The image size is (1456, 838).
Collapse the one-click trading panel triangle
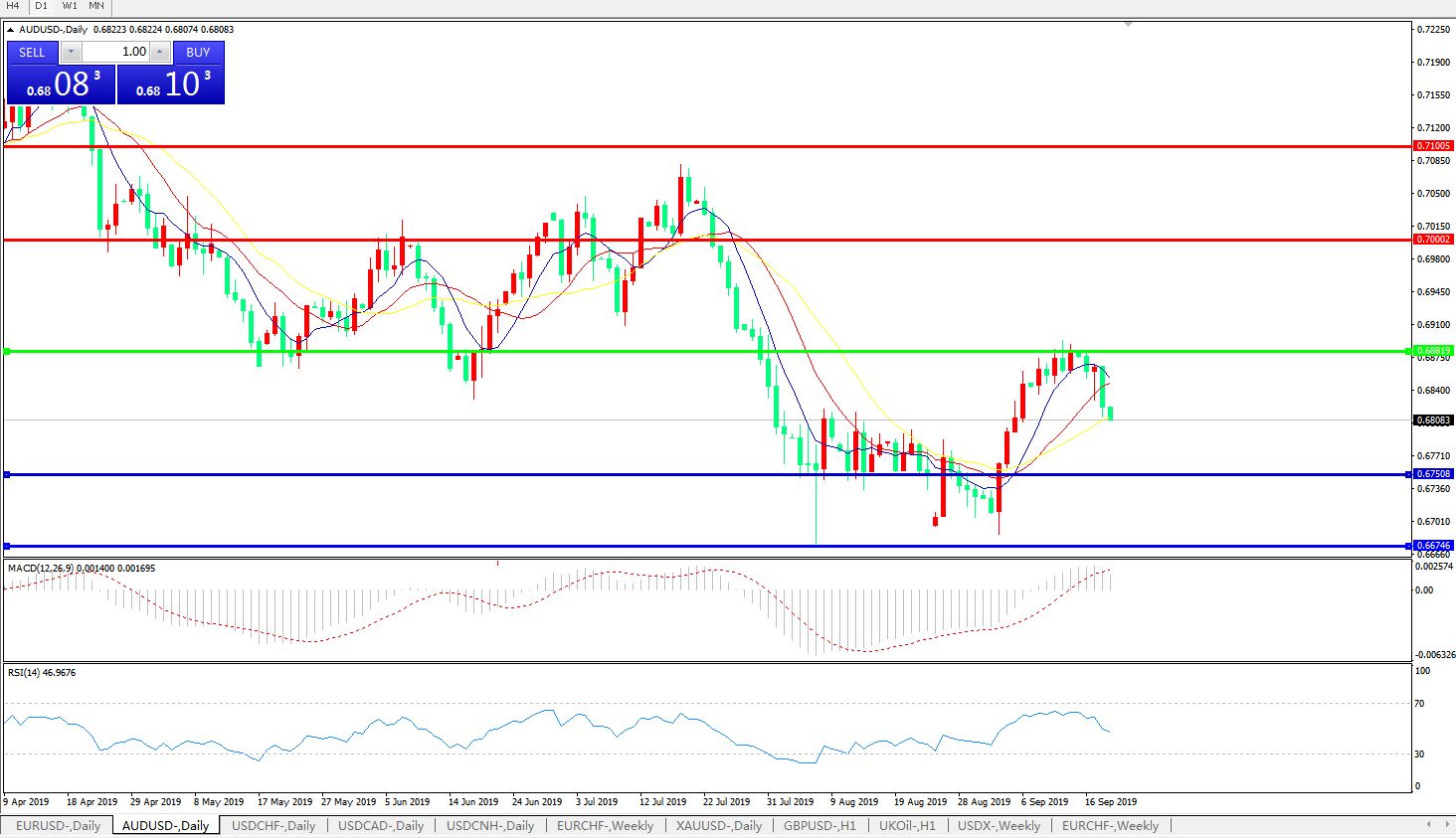pyautogui.click(x=10, y=30)
